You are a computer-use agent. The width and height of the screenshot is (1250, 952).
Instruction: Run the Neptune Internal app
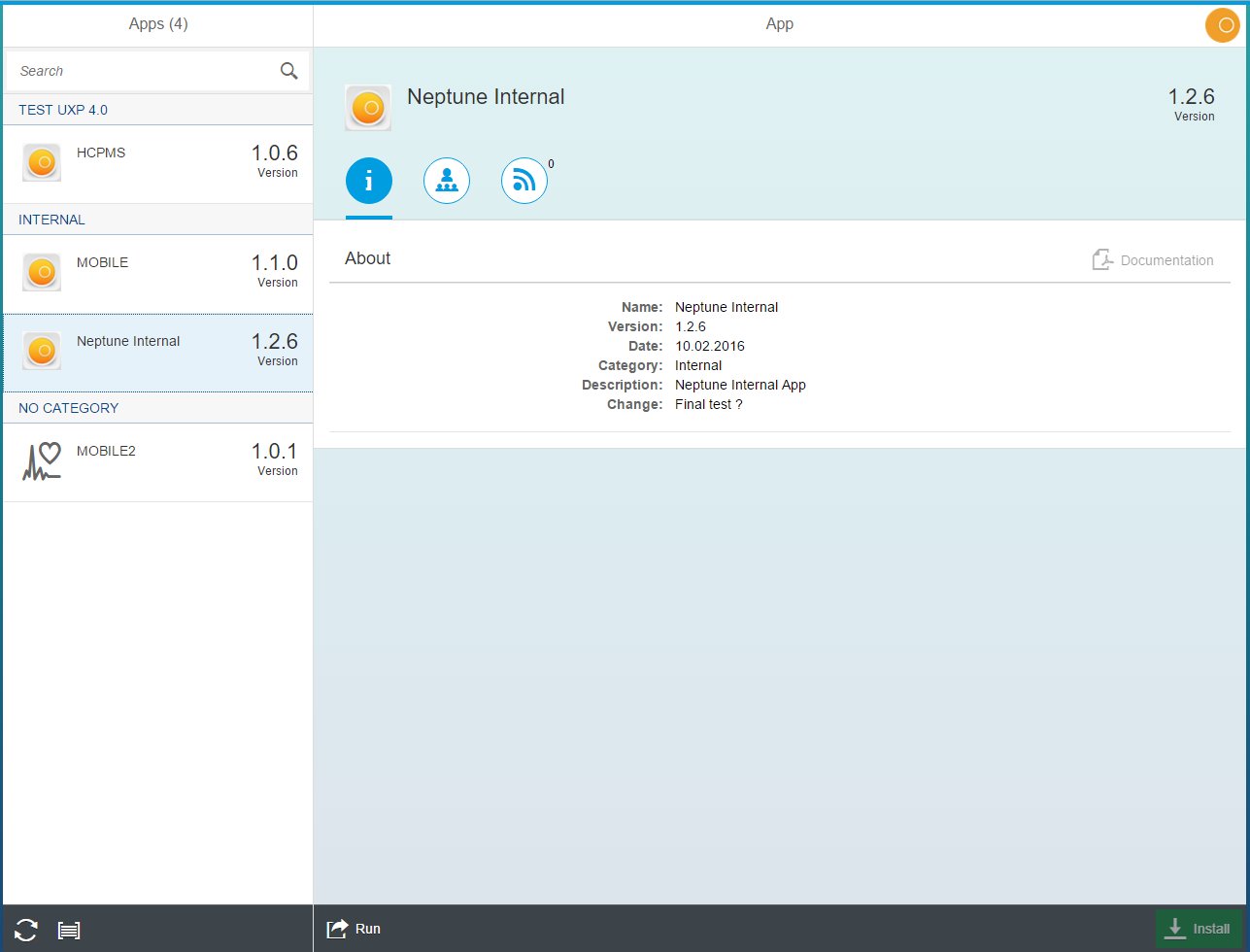coord(353,928)
